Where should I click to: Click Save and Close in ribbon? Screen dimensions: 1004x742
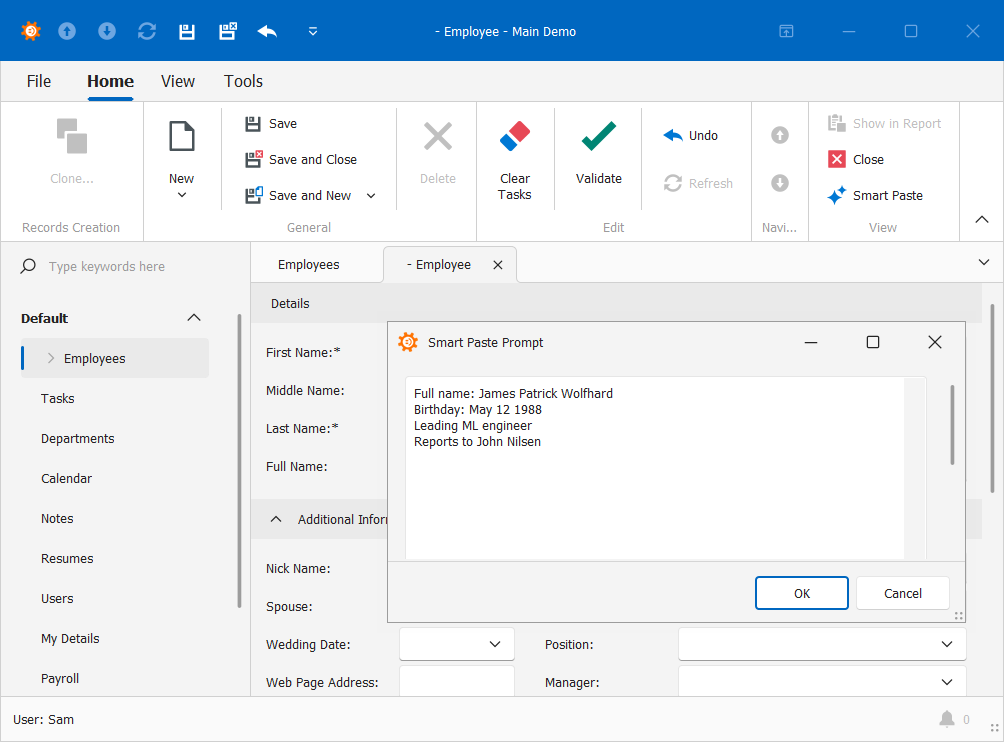301,159
